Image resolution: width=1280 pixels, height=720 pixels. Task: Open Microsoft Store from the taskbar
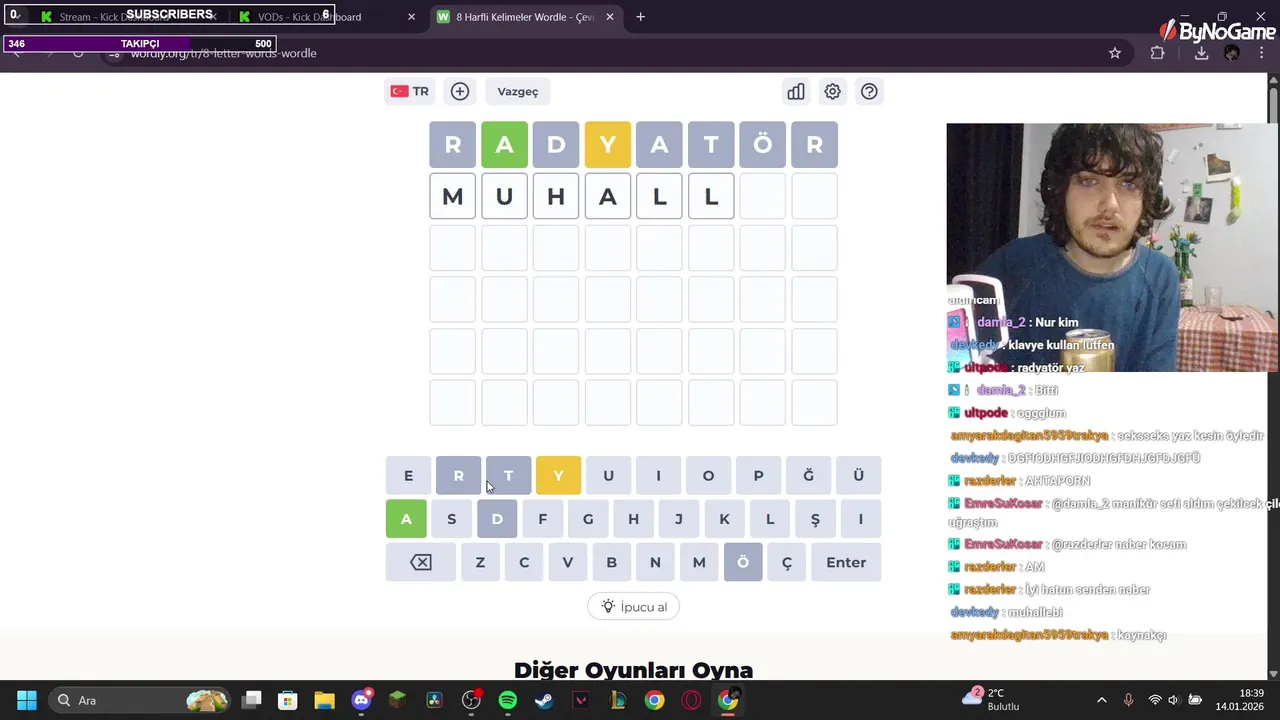288,700
